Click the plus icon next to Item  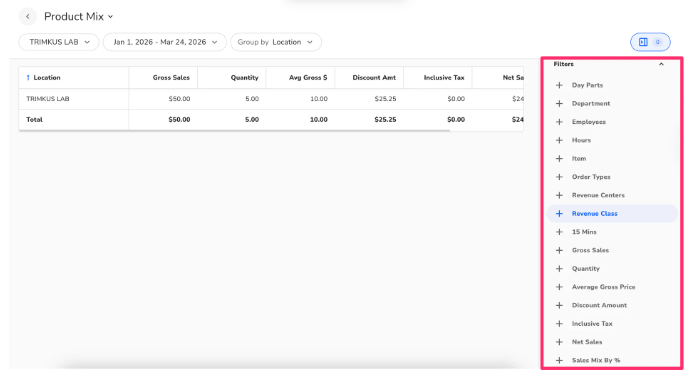click(x=559, y=158)
